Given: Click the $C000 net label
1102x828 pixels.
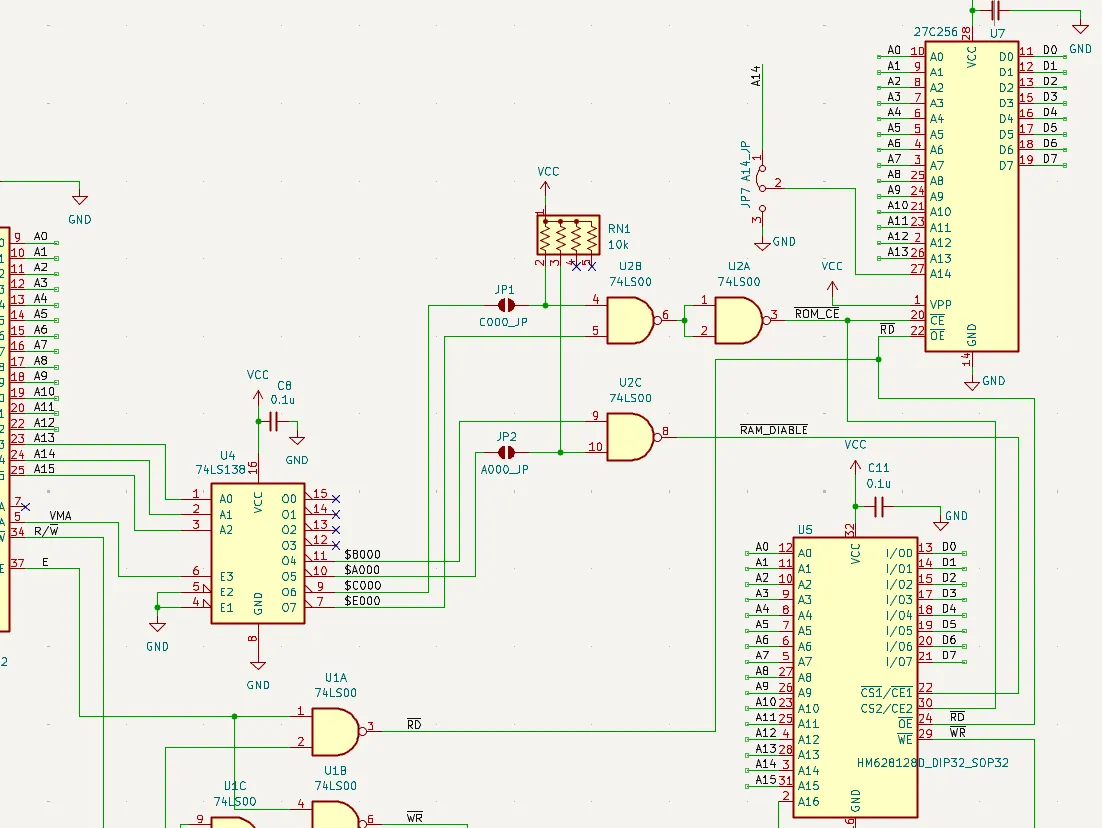Looking at the screenshot, I should [x=362, y=586].
